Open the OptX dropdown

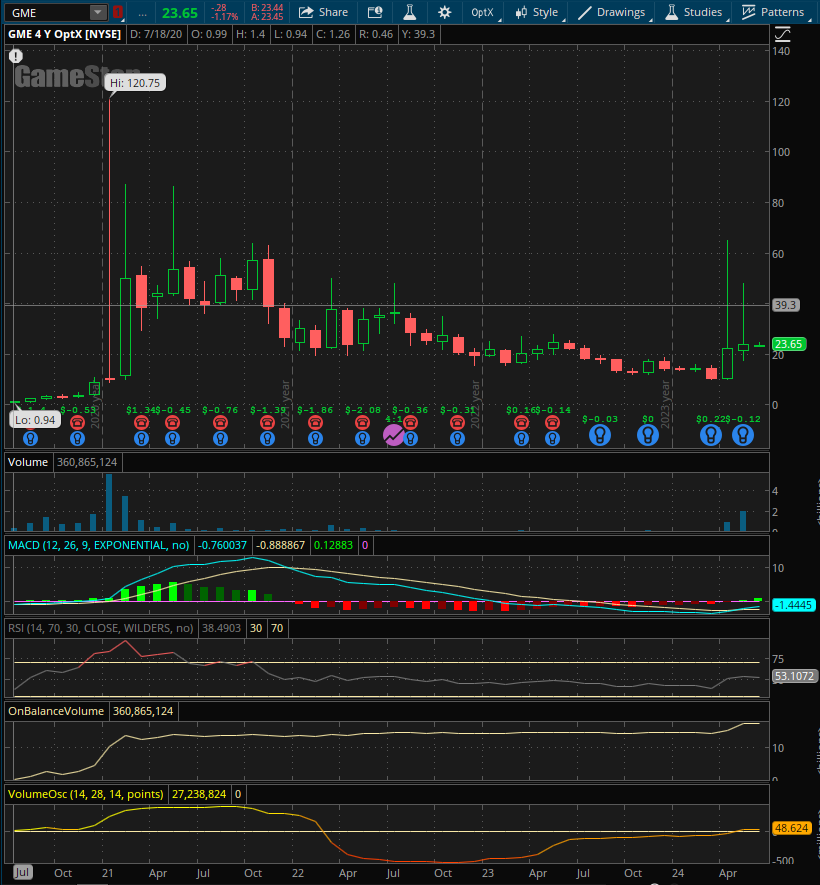tap(482, 12)
